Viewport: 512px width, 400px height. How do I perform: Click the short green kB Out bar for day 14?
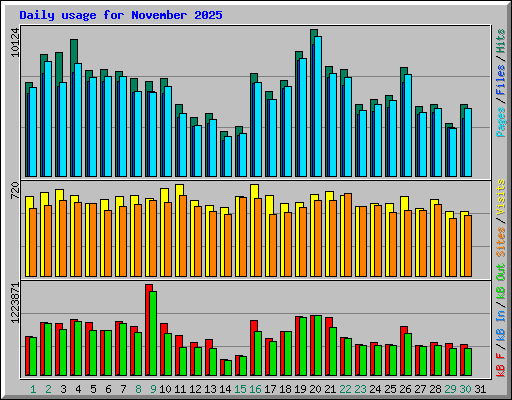click(228, 368)
